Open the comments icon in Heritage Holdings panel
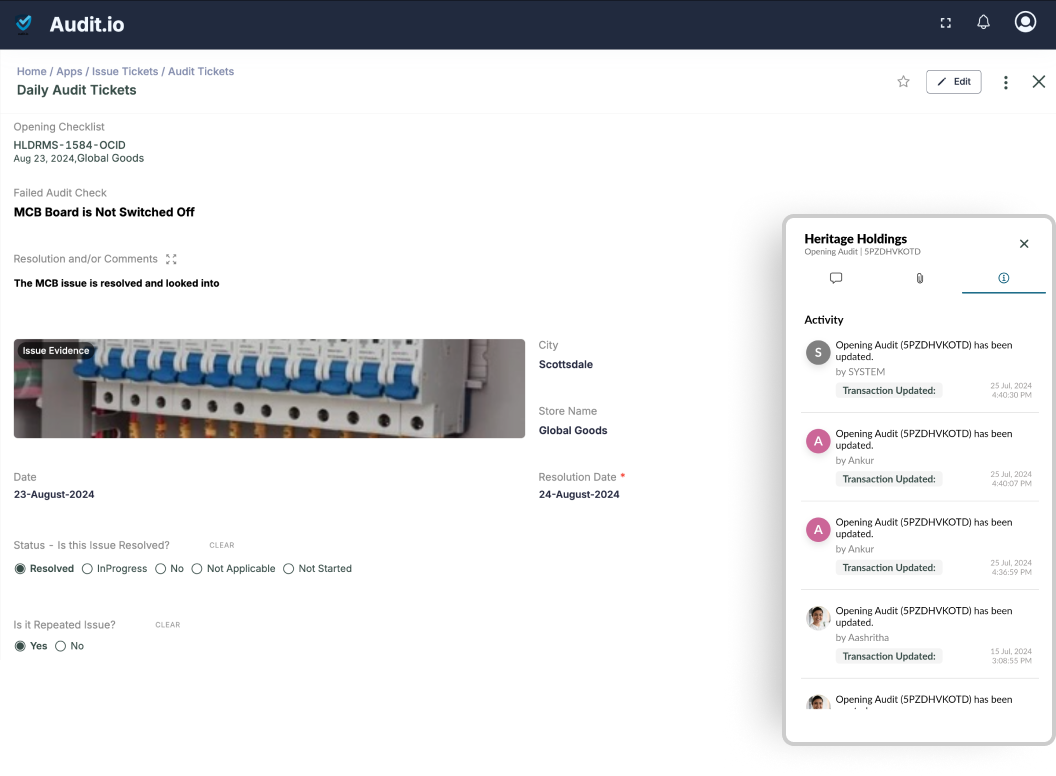The height and width of the screenshot is (776, 1056). coord(836,278)
